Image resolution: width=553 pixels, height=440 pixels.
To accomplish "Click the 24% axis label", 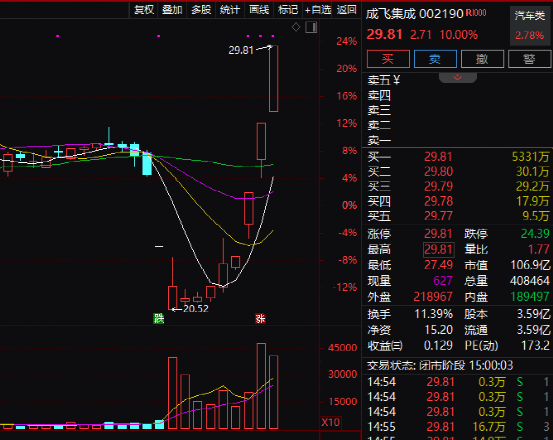I will [347, 41].
